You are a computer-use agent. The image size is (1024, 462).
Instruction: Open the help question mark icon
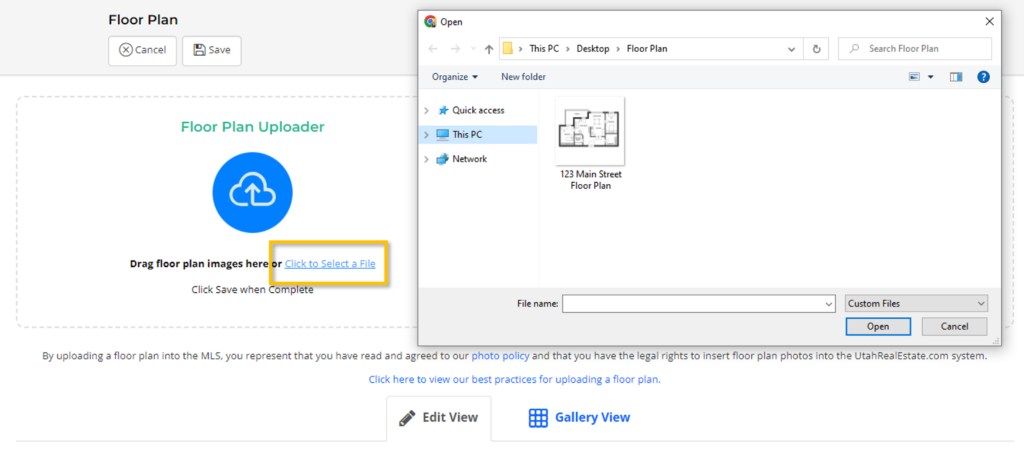pos(983,77)
